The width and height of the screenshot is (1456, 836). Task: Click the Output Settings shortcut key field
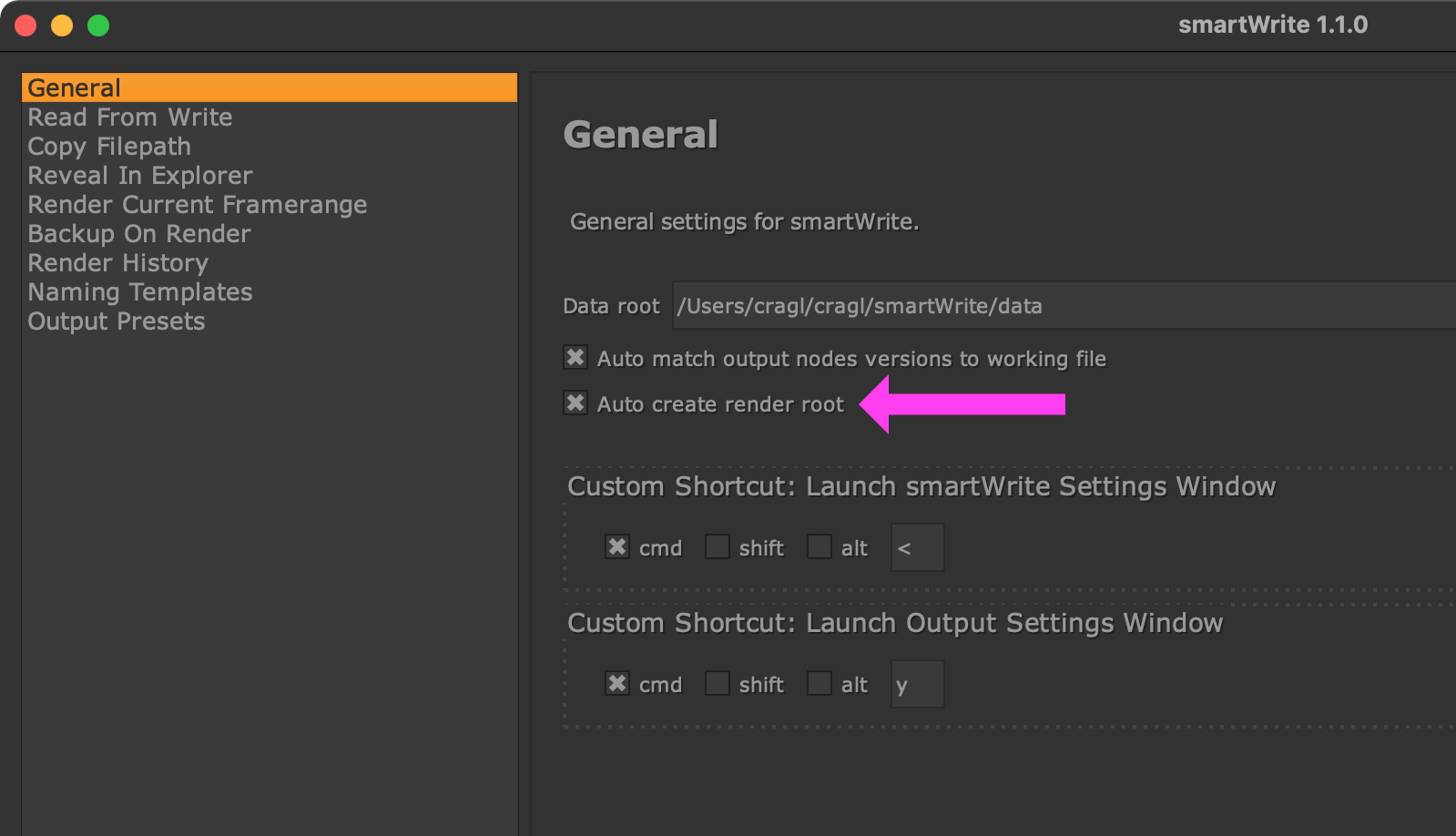tap(917, 684)
